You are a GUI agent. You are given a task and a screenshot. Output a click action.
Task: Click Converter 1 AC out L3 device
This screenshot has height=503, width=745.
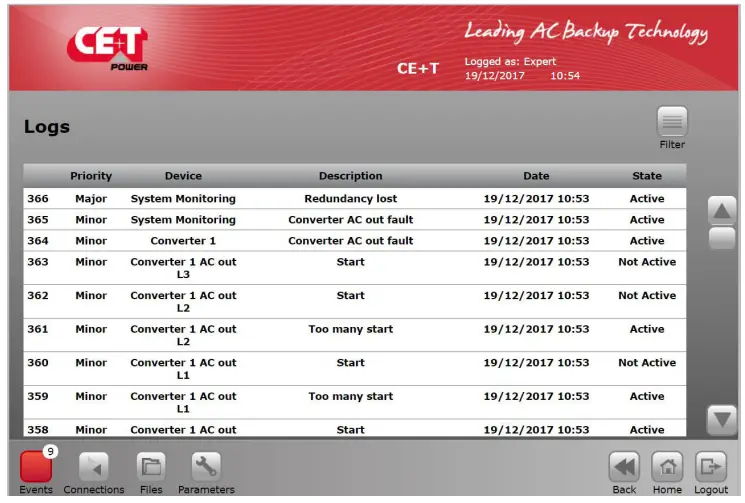point(183,268)
